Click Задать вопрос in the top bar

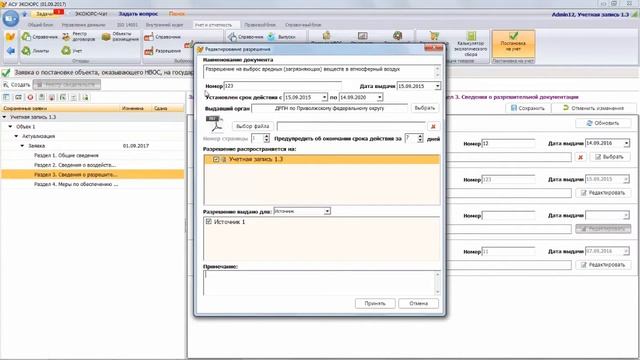[138, 14]
